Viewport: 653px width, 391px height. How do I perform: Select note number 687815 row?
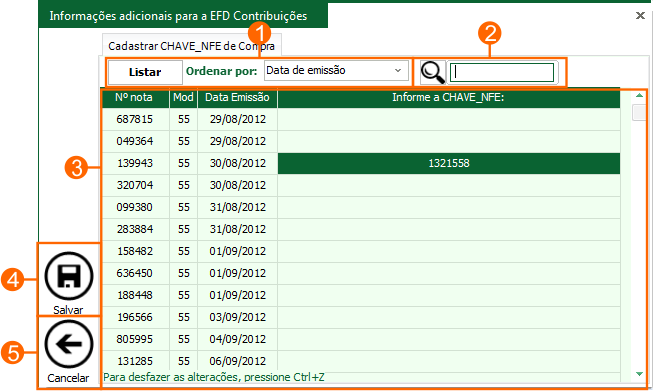click(361, 120)
